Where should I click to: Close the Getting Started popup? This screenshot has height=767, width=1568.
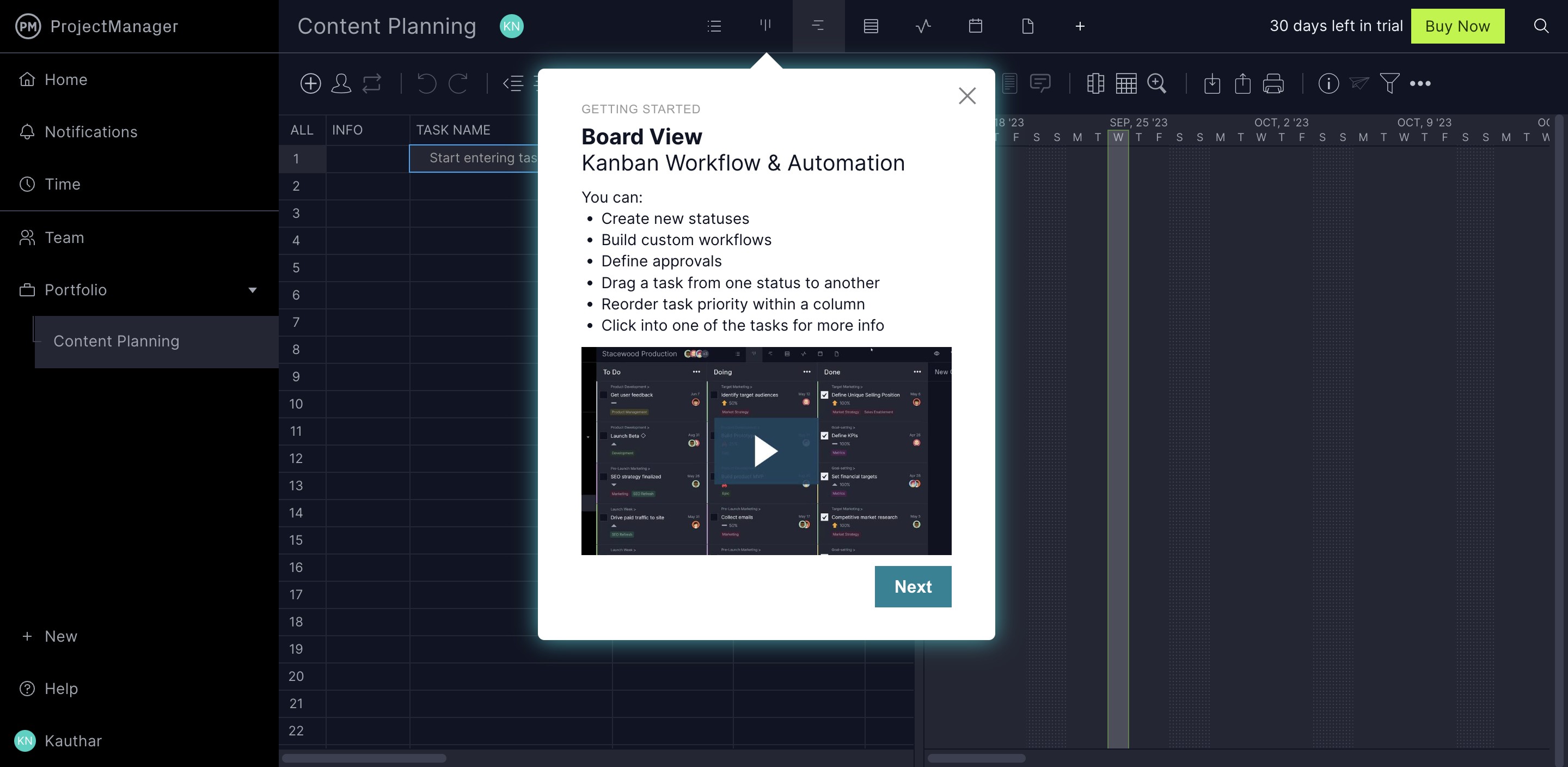pos(966,96)
